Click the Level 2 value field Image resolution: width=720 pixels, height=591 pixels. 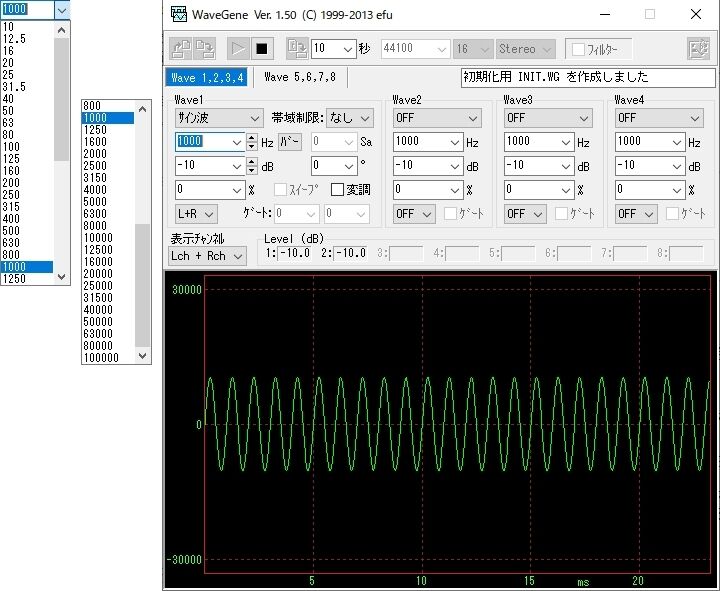tap(350, 253)
